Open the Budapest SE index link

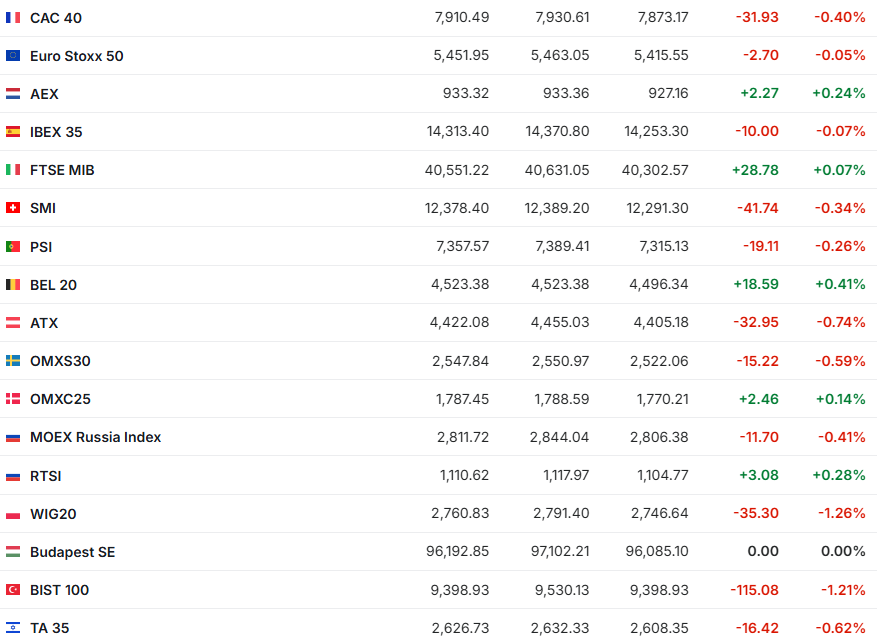(x=72, y=552)
